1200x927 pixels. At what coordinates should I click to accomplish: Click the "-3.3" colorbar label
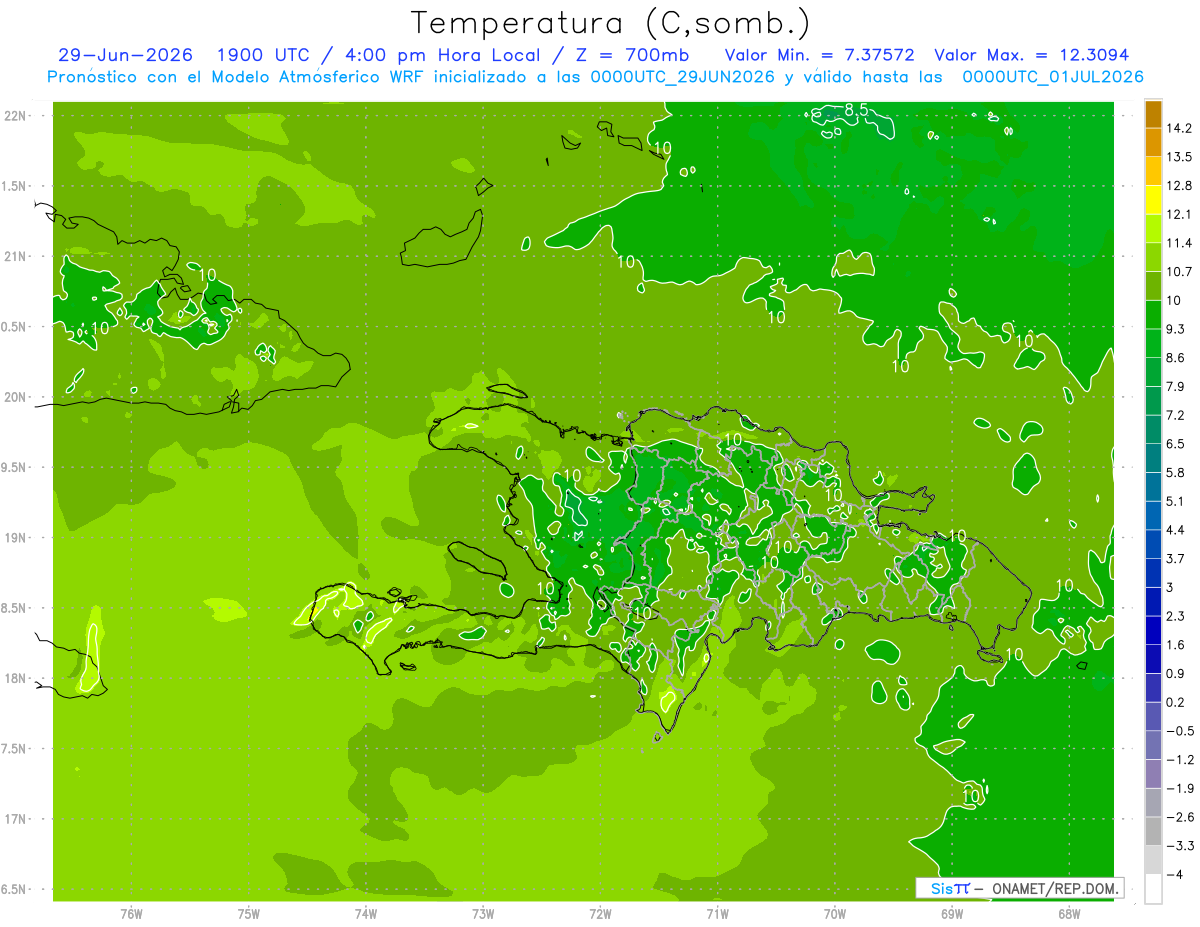1180,846
